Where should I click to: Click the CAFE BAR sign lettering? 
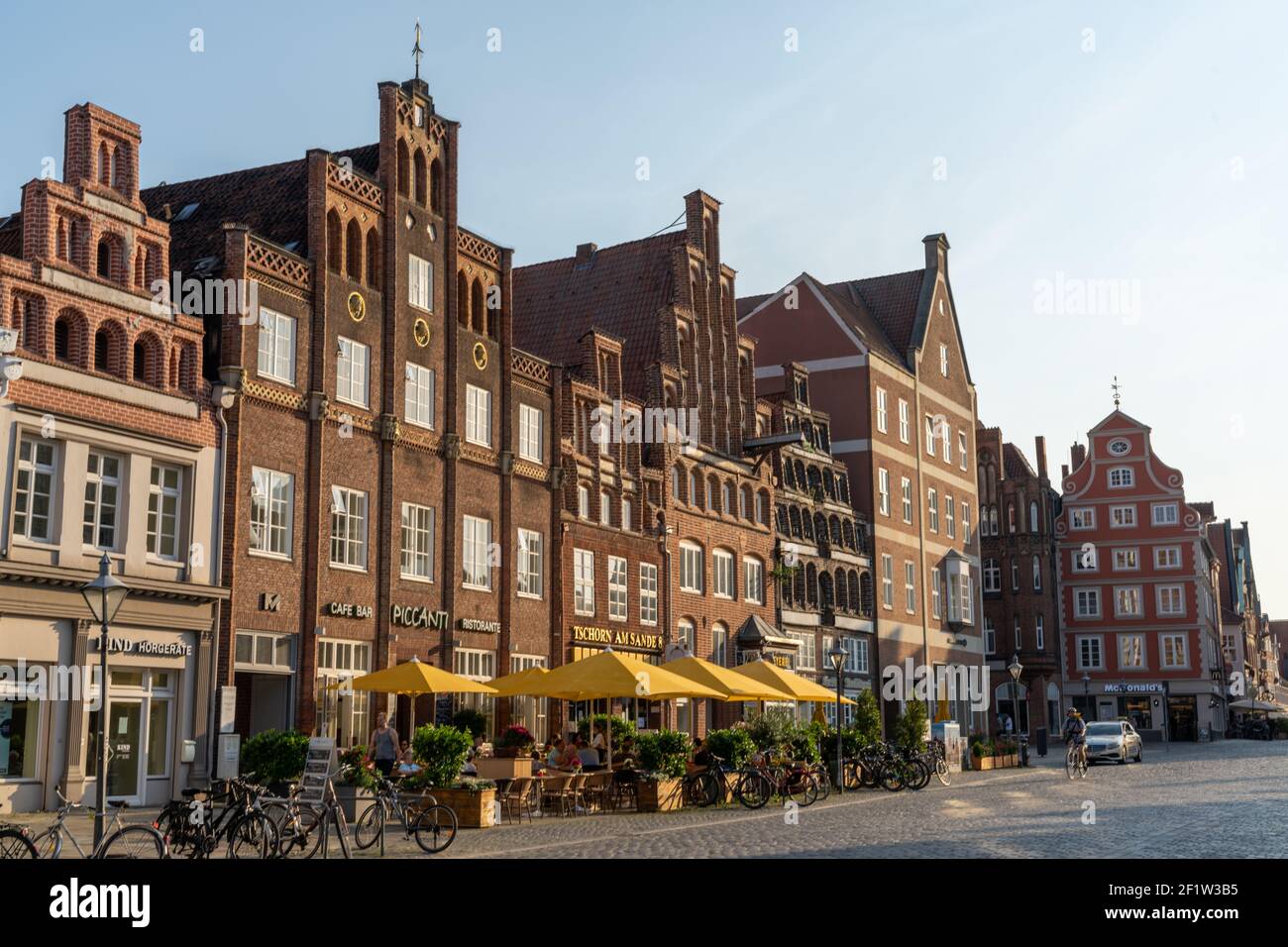click(x=351, y=611)
